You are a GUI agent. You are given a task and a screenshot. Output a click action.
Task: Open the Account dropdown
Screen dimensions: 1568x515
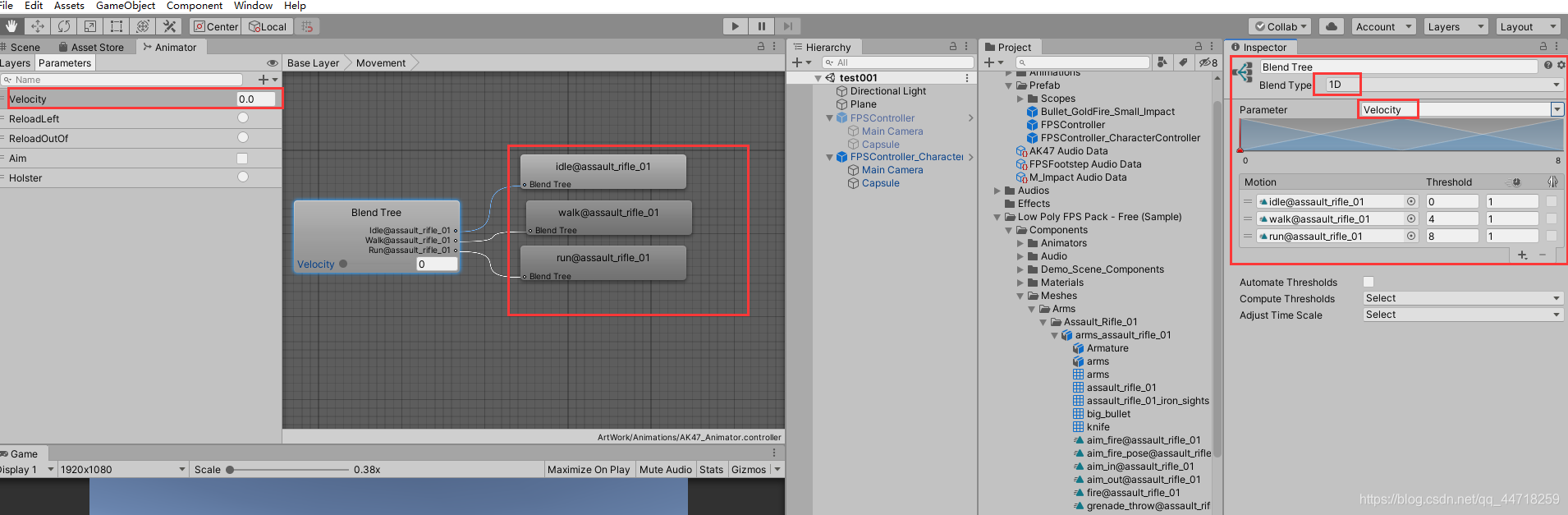click(1384, 26)
